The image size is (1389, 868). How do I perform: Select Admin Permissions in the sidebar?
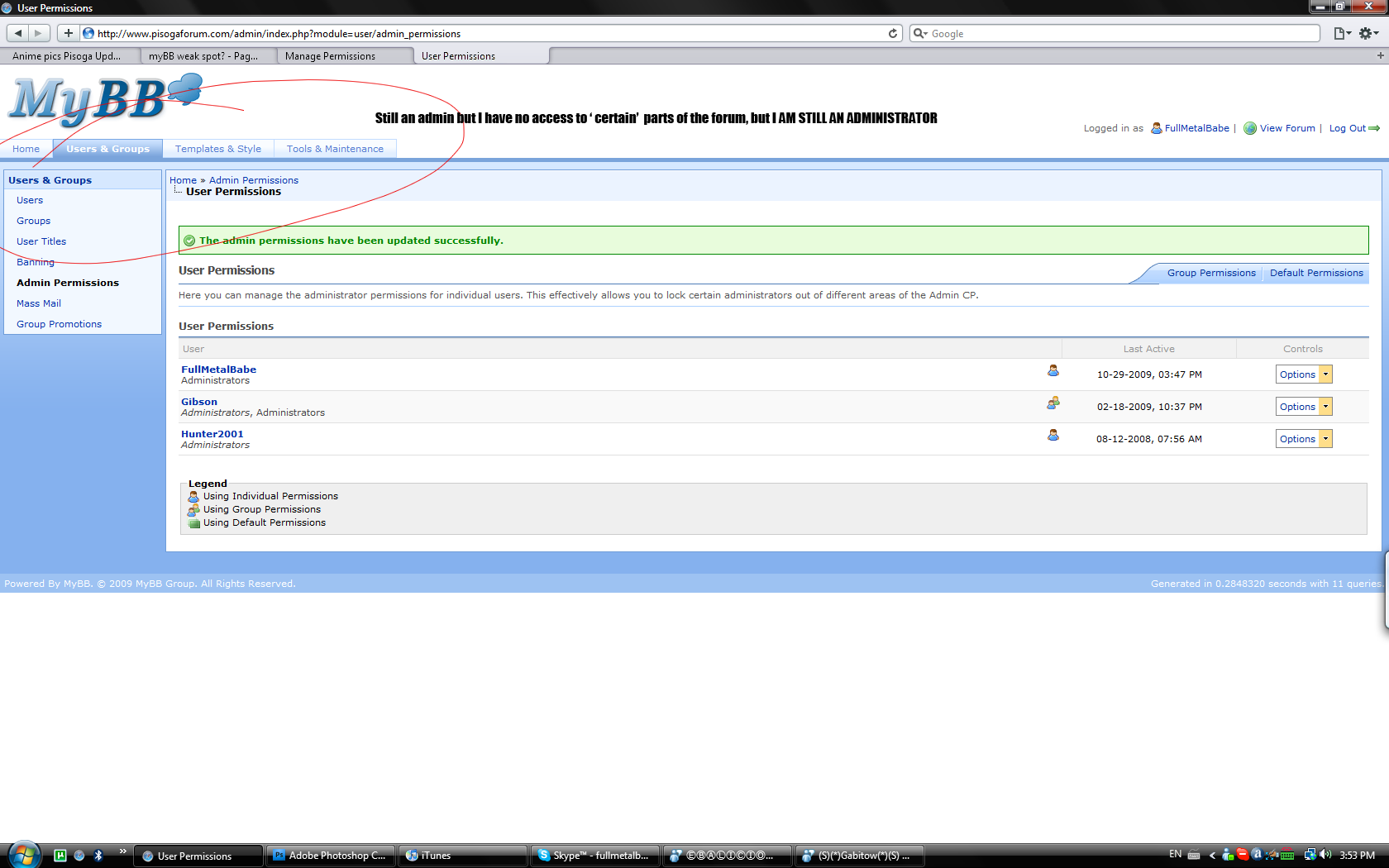tap(68, 283)
